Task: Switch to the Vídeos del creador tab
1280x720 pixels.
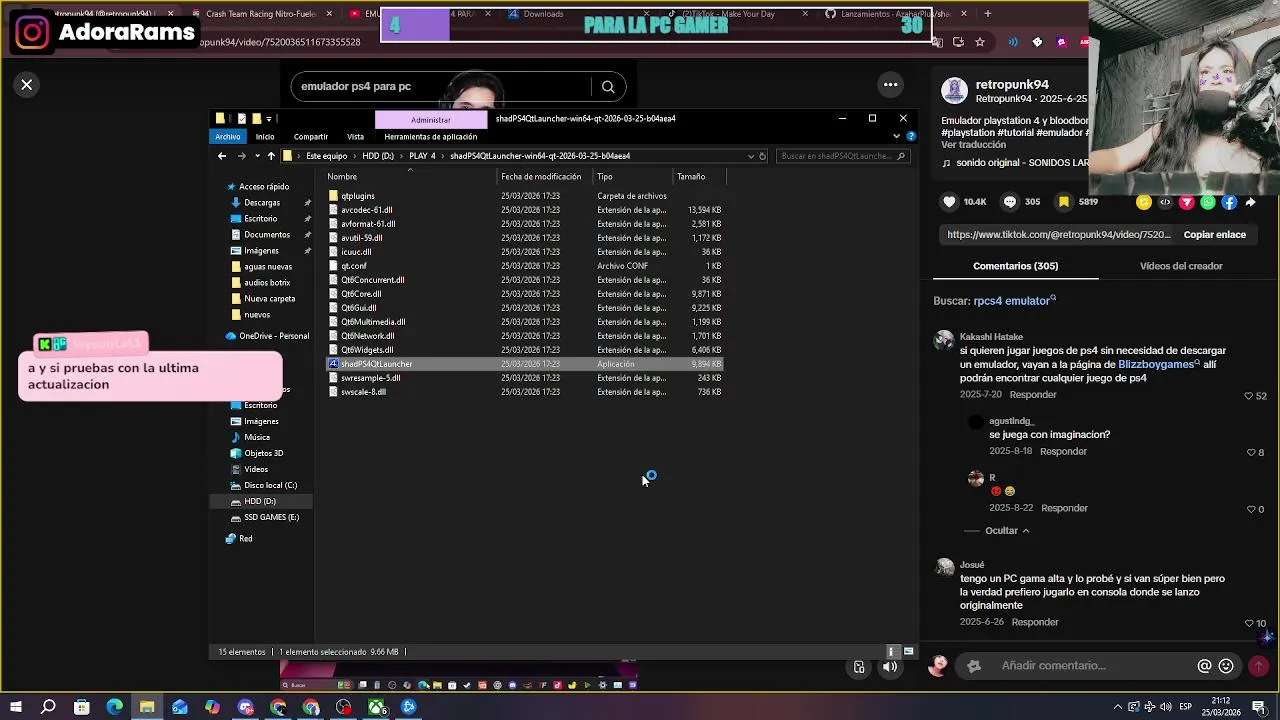Action: click(1181, 266)
